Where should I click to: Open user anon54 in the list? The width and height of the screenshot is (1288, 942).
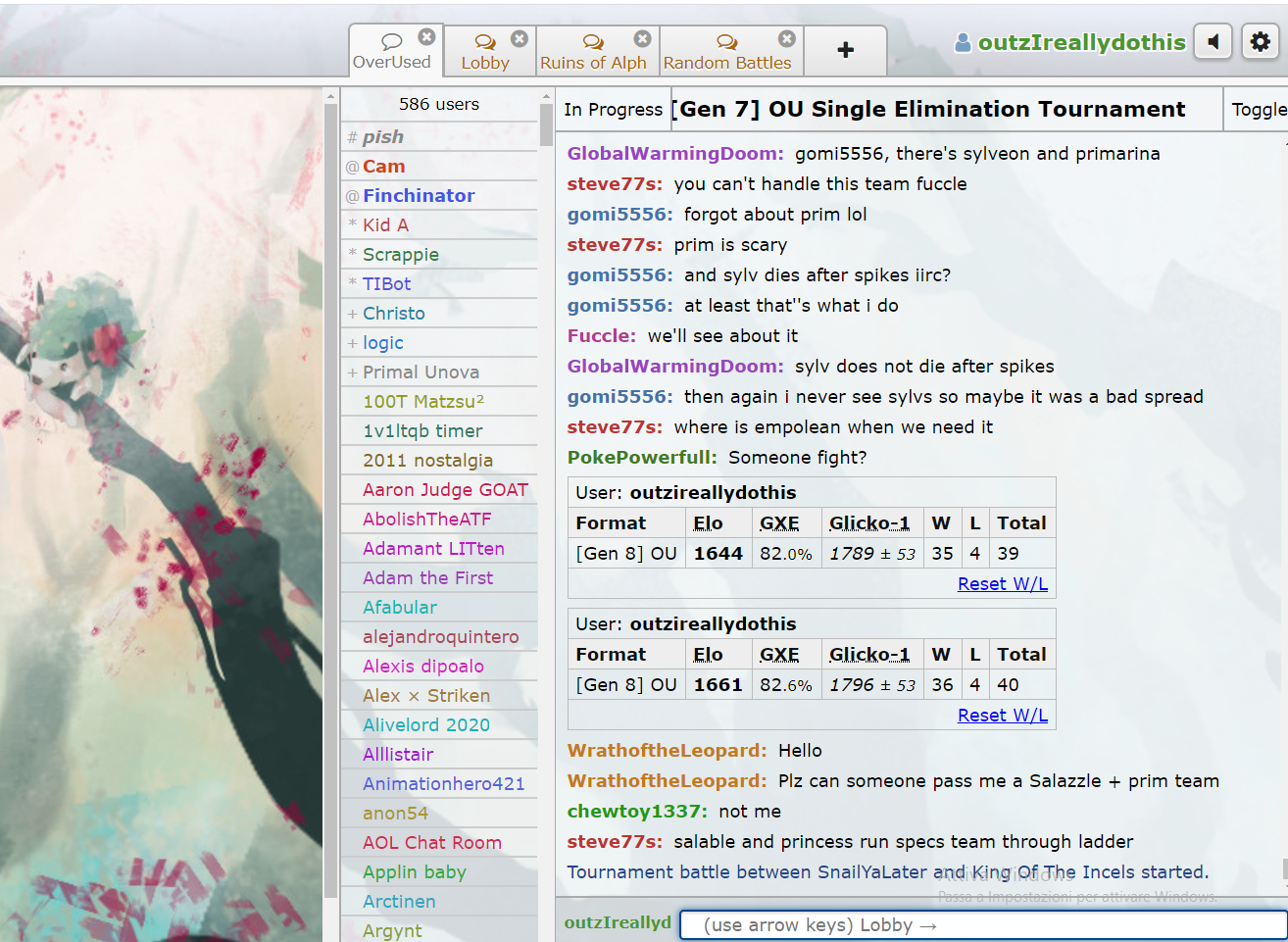(x=439, y=813)
